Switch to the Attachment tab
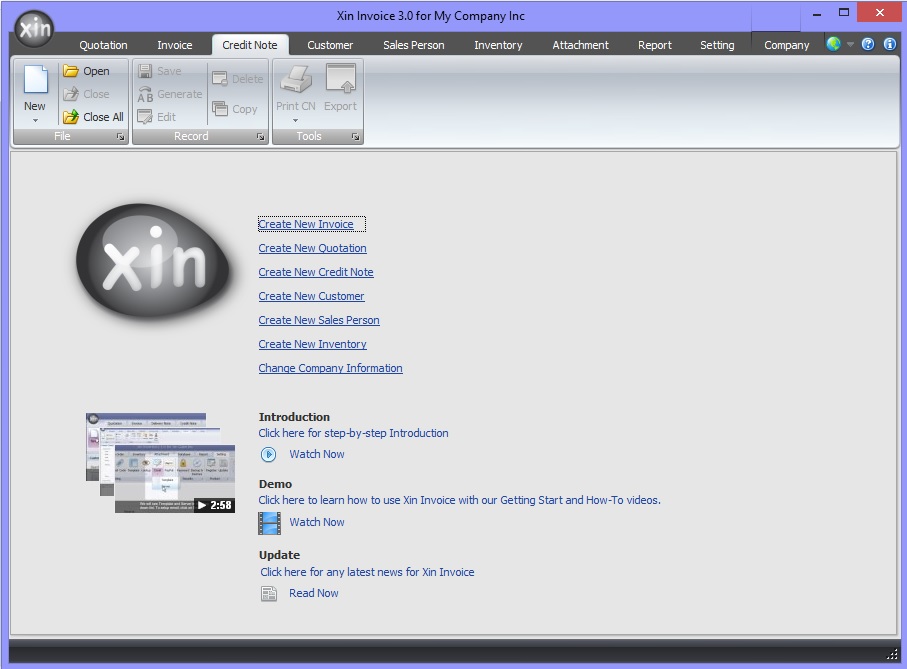 [580, 45]
